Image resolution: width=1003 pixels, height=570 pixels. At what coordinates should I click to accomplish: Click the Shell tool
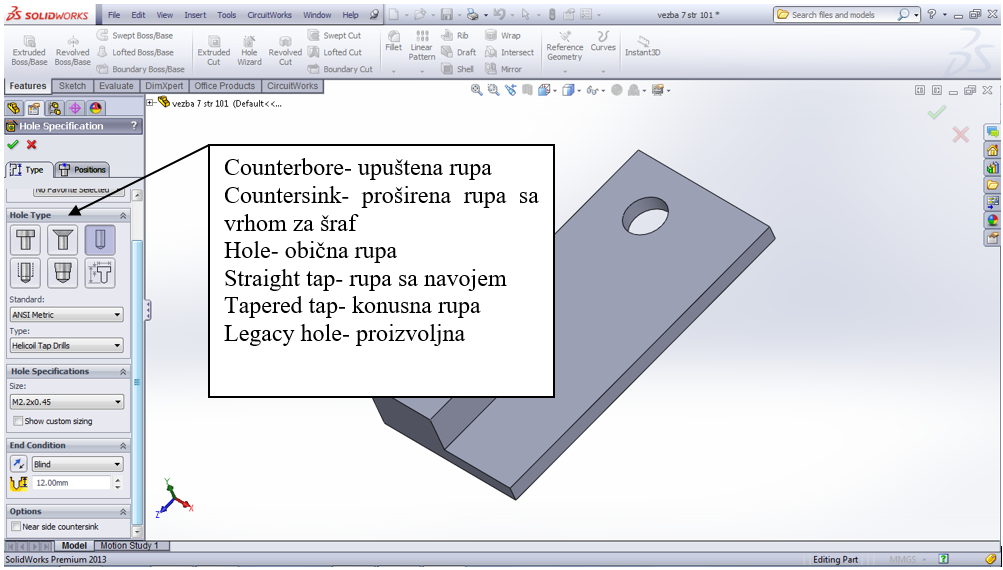[458, 69]
